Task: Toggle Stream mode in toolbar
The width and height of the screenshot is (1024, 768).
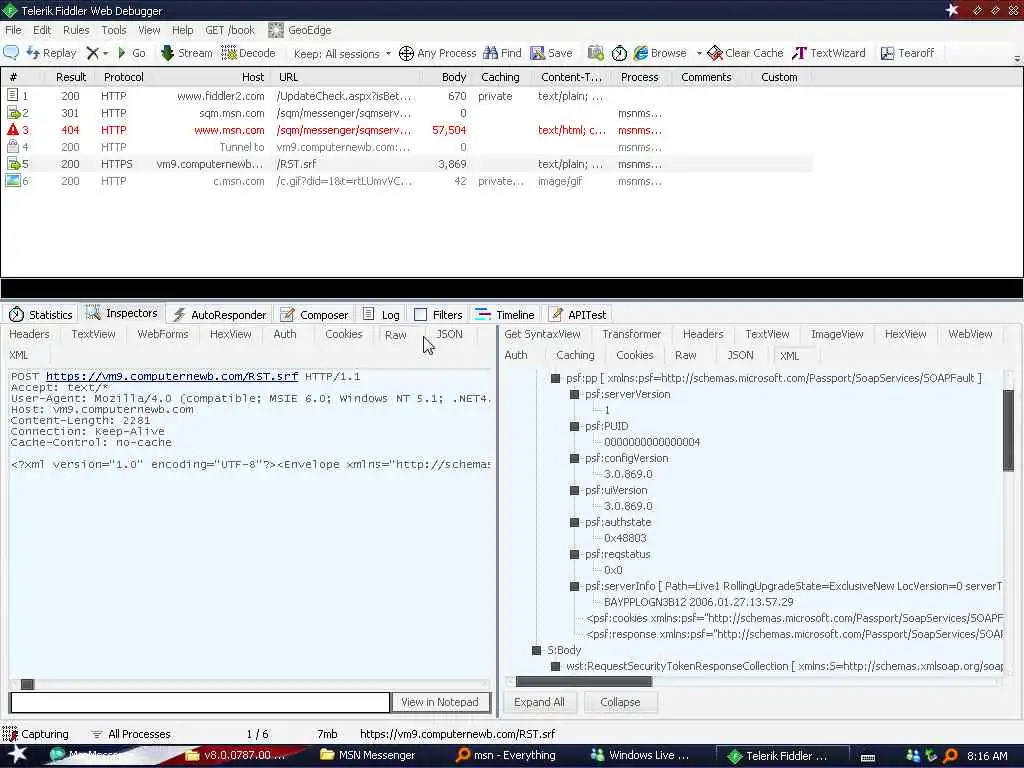Action: tap(186, 54)
